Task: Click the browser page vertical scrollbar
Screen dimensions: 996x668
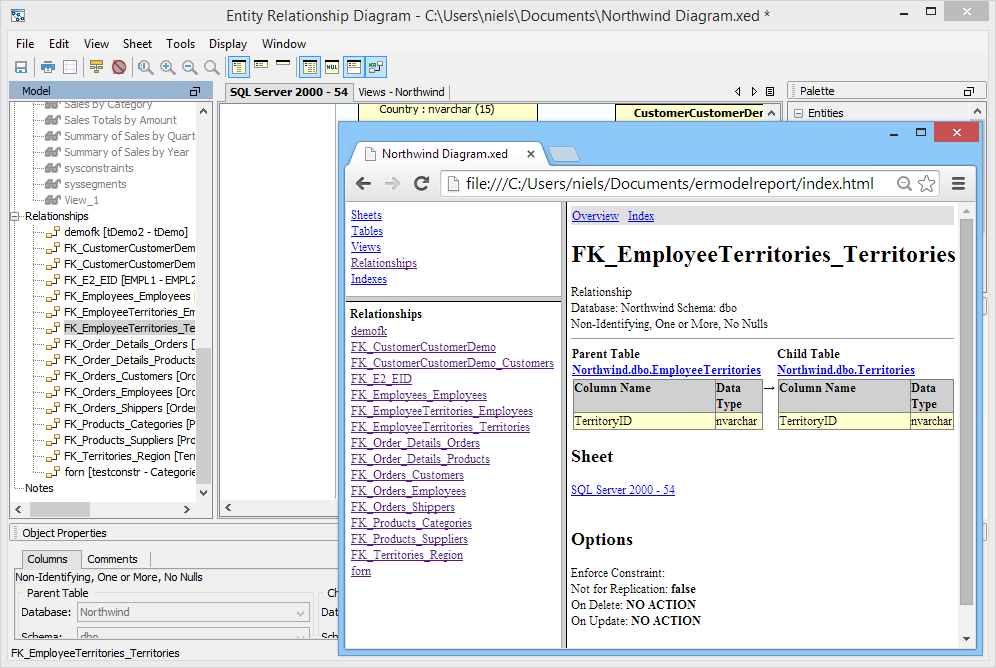Action: tap(966, 412)
